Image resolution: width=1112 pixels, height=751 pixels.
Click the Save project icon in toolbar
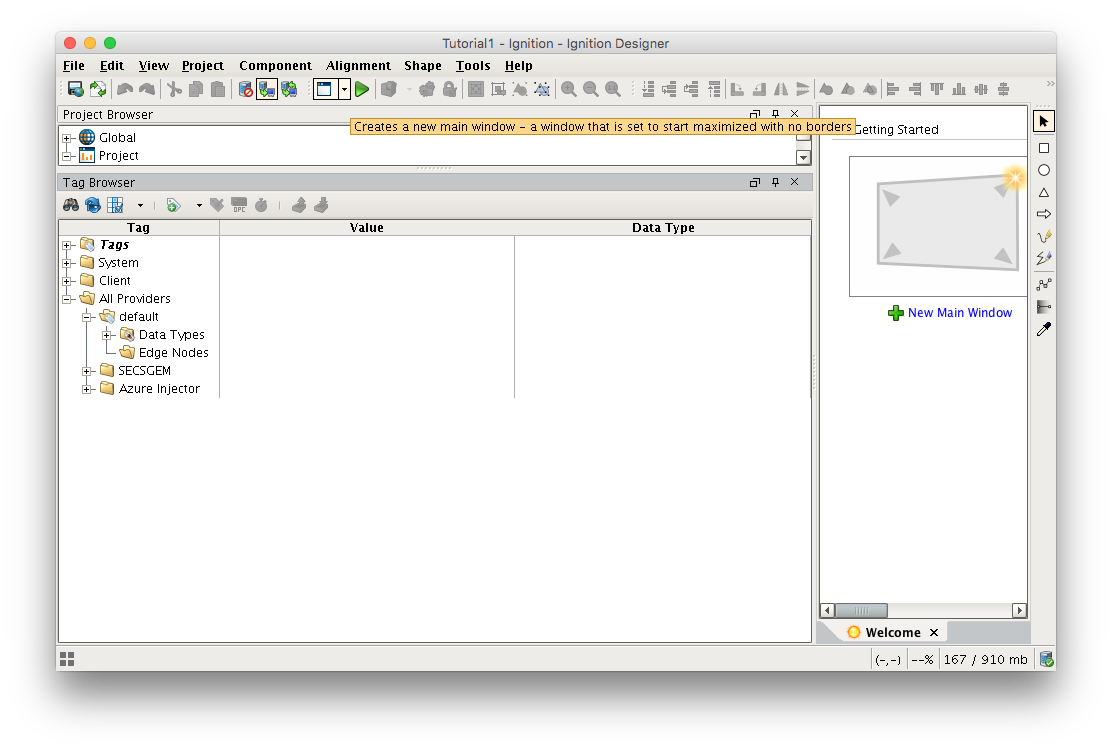[x=75, y=89]
